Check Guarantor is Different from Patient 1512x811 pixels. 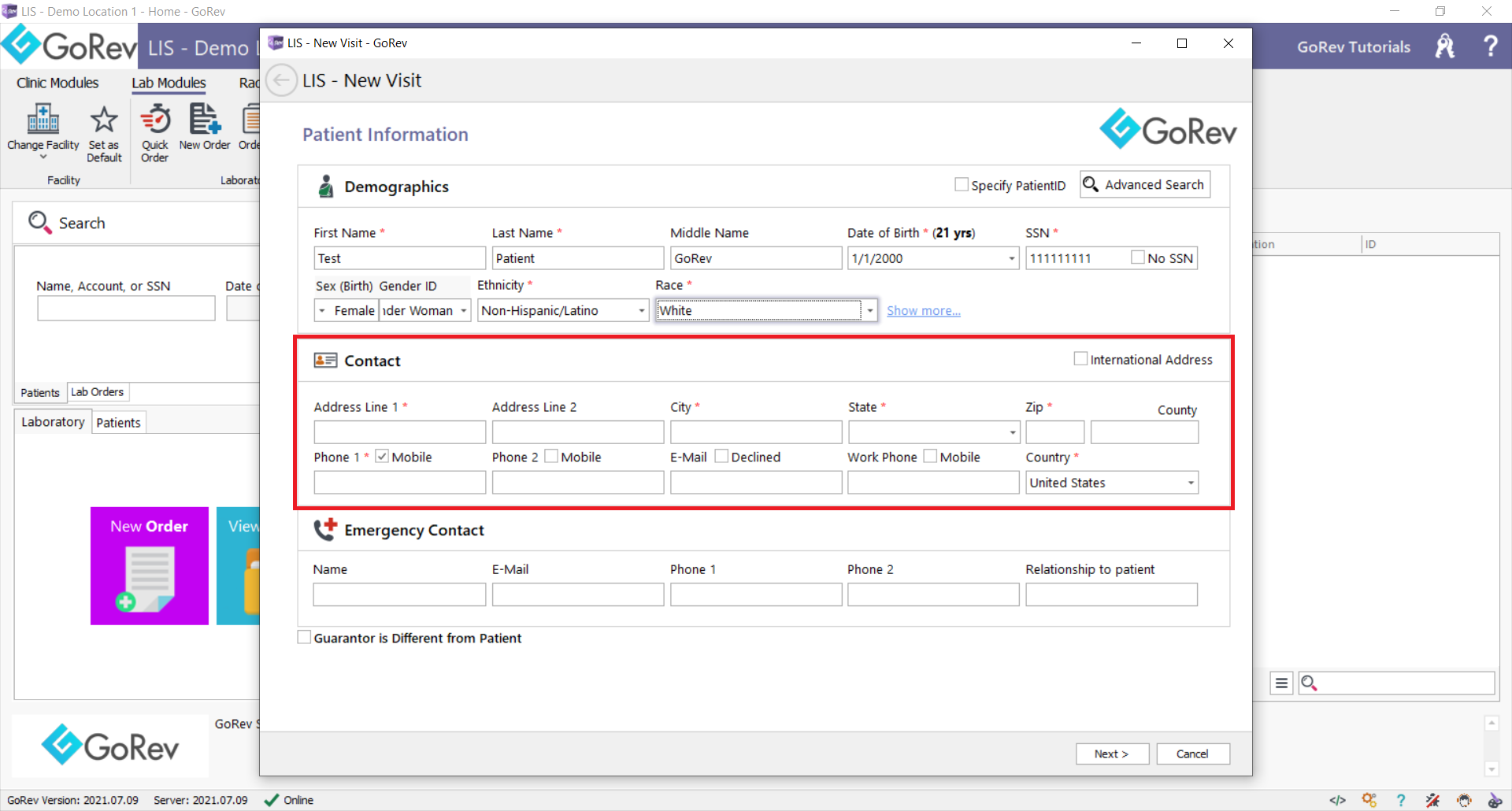coord(304,637)
